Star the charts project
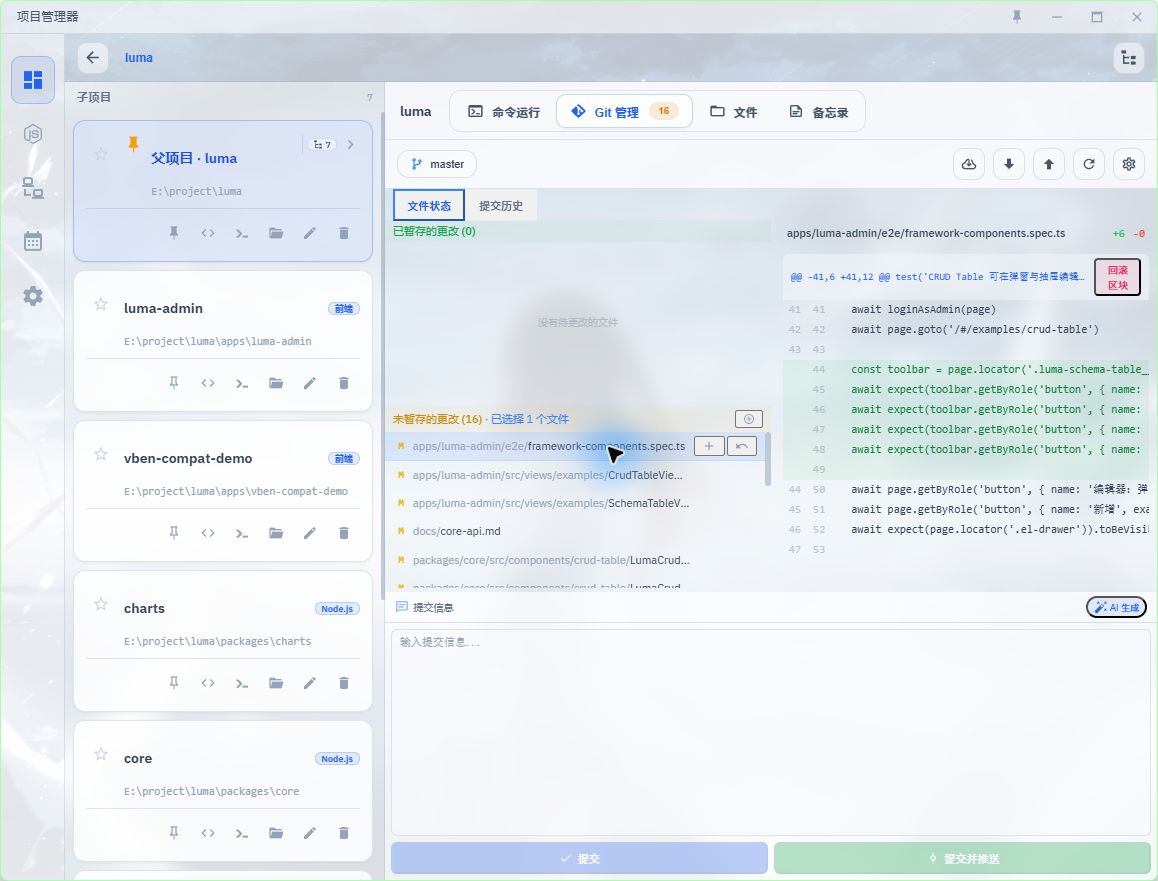 point(101,604)
